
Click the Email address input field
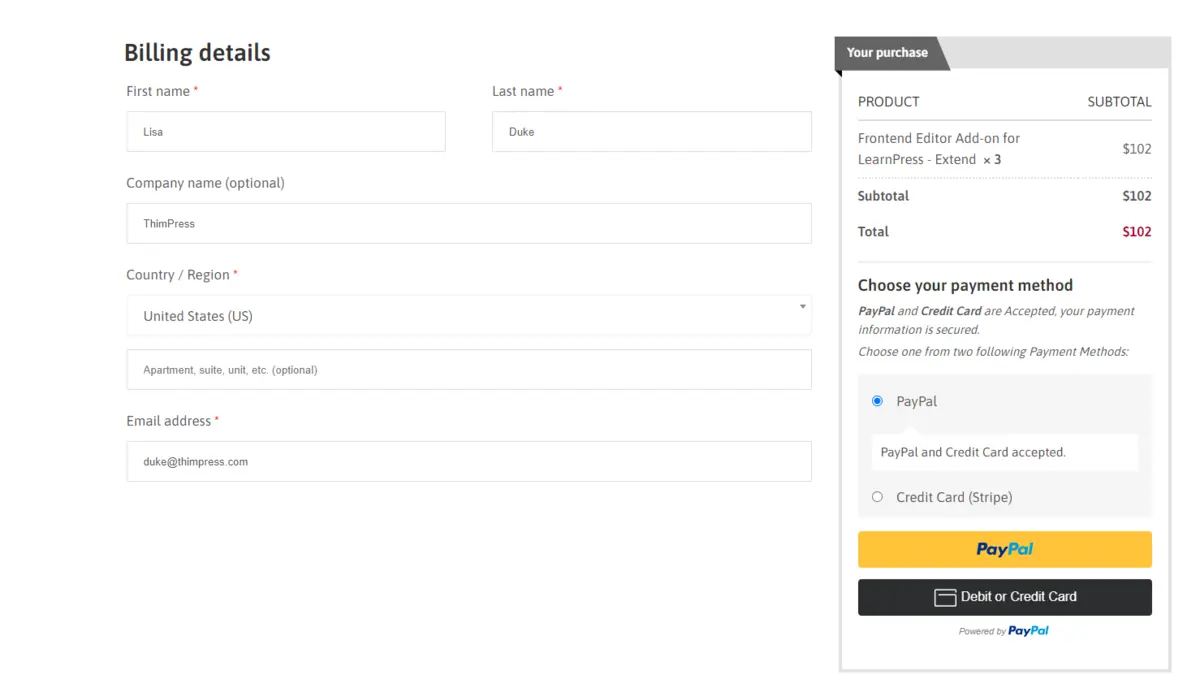(468, 461)
